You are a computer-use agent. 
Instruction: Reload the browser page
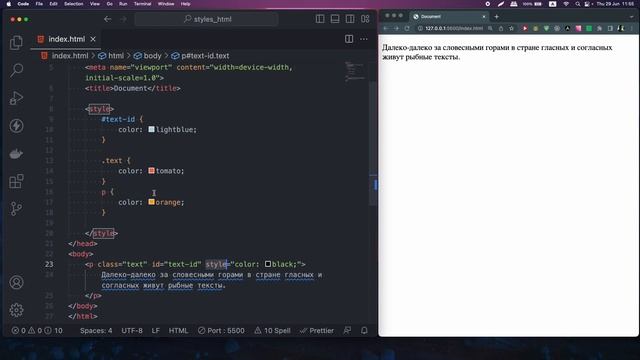pos(407,28)
